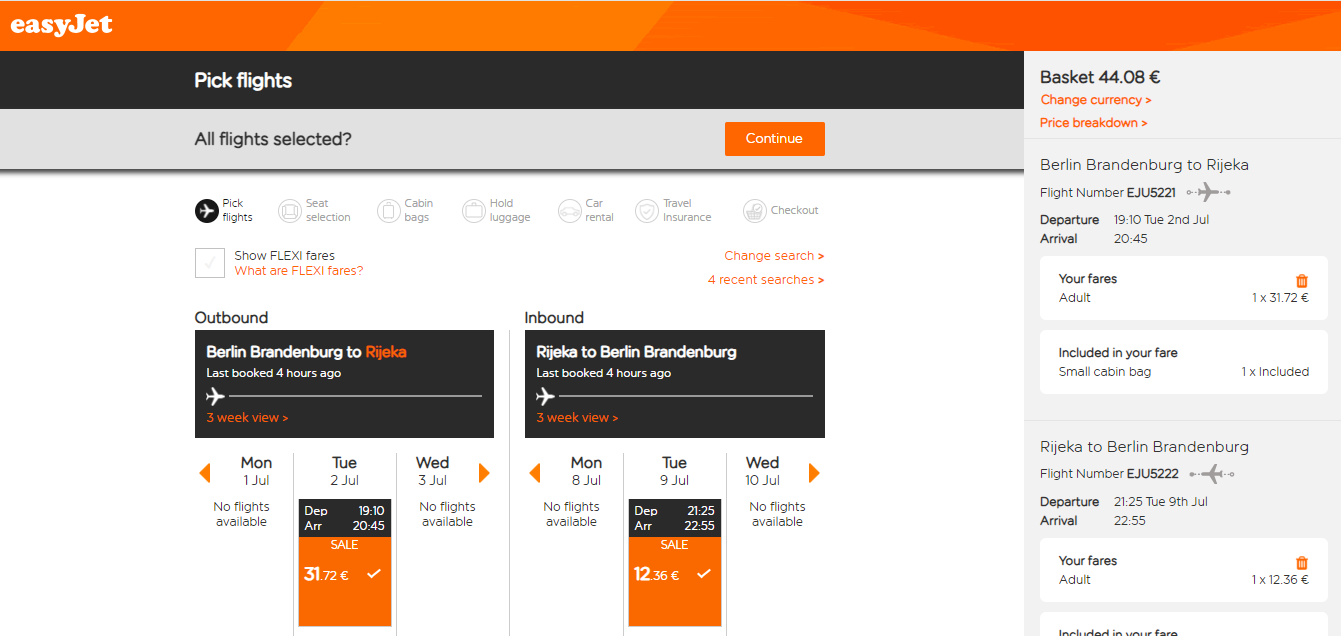Click the Pick flights plane step icon

click(206, 211)
